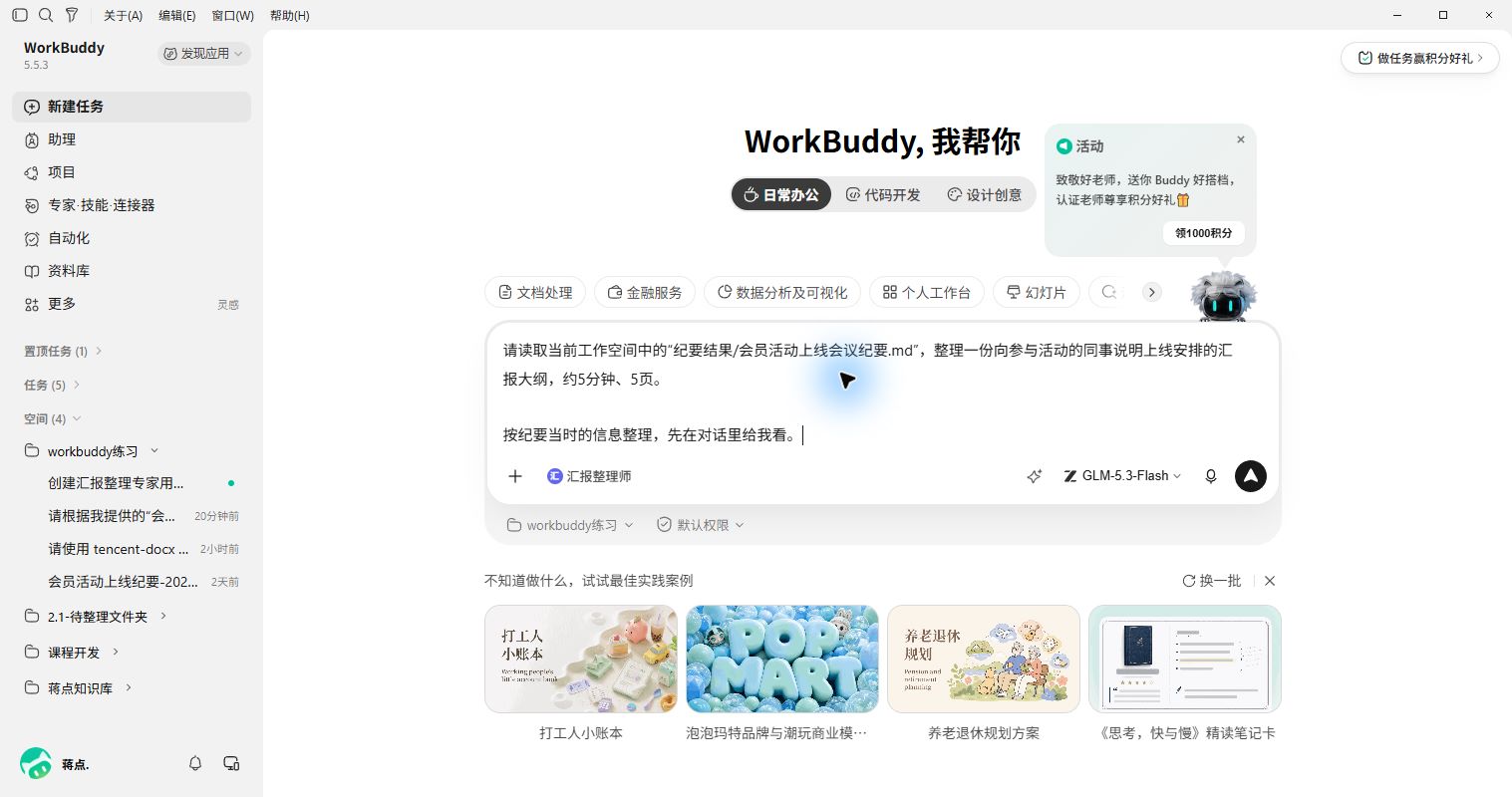Open the 关于(A) menu
Viewport: 1512px width, 797px height.
pos(123,16)
